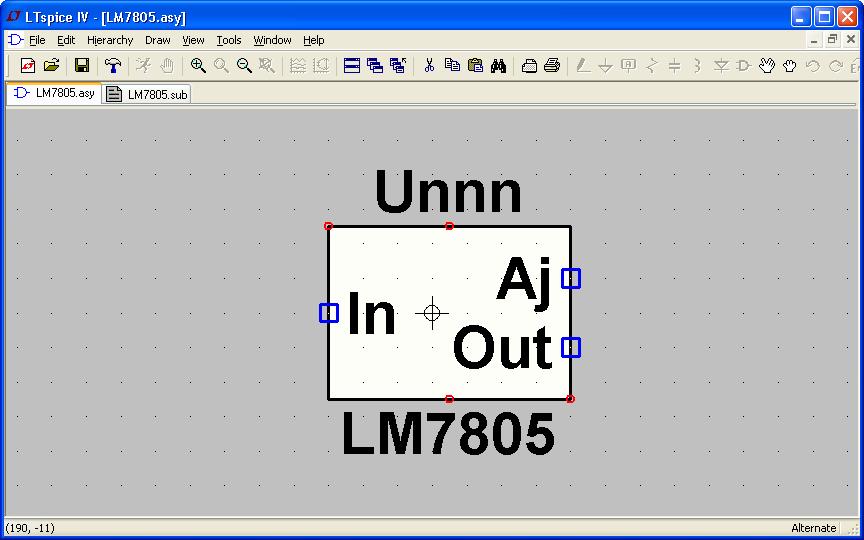Open the Edit menu
This screenshot has height=540, width=864.
pyautogui.click(x=66, y=40)
